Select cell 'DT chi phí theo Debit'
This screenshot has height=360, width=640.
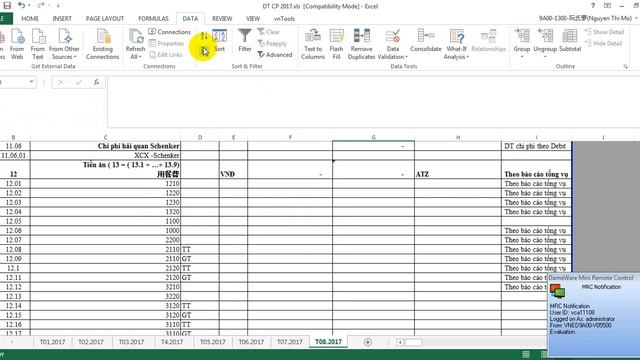(536, 146)
